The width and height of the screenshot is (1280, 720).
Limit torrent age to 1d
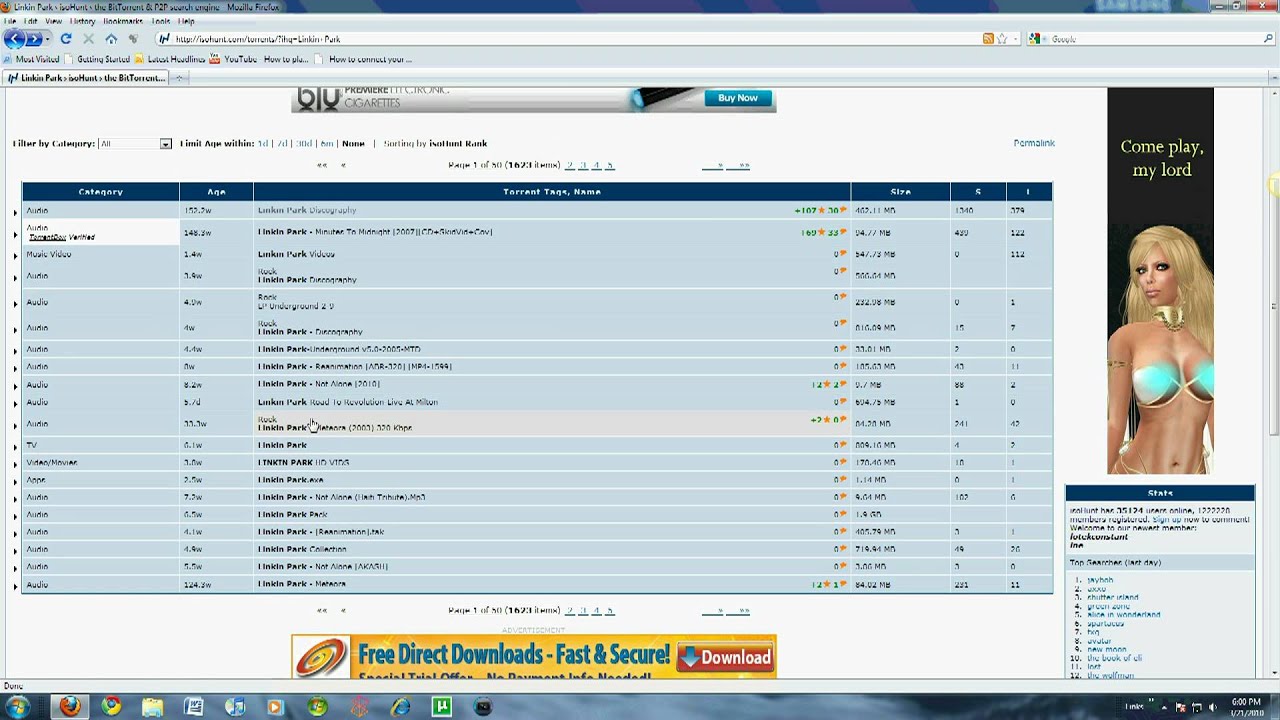pyautogui.click(x=262, y=144)
